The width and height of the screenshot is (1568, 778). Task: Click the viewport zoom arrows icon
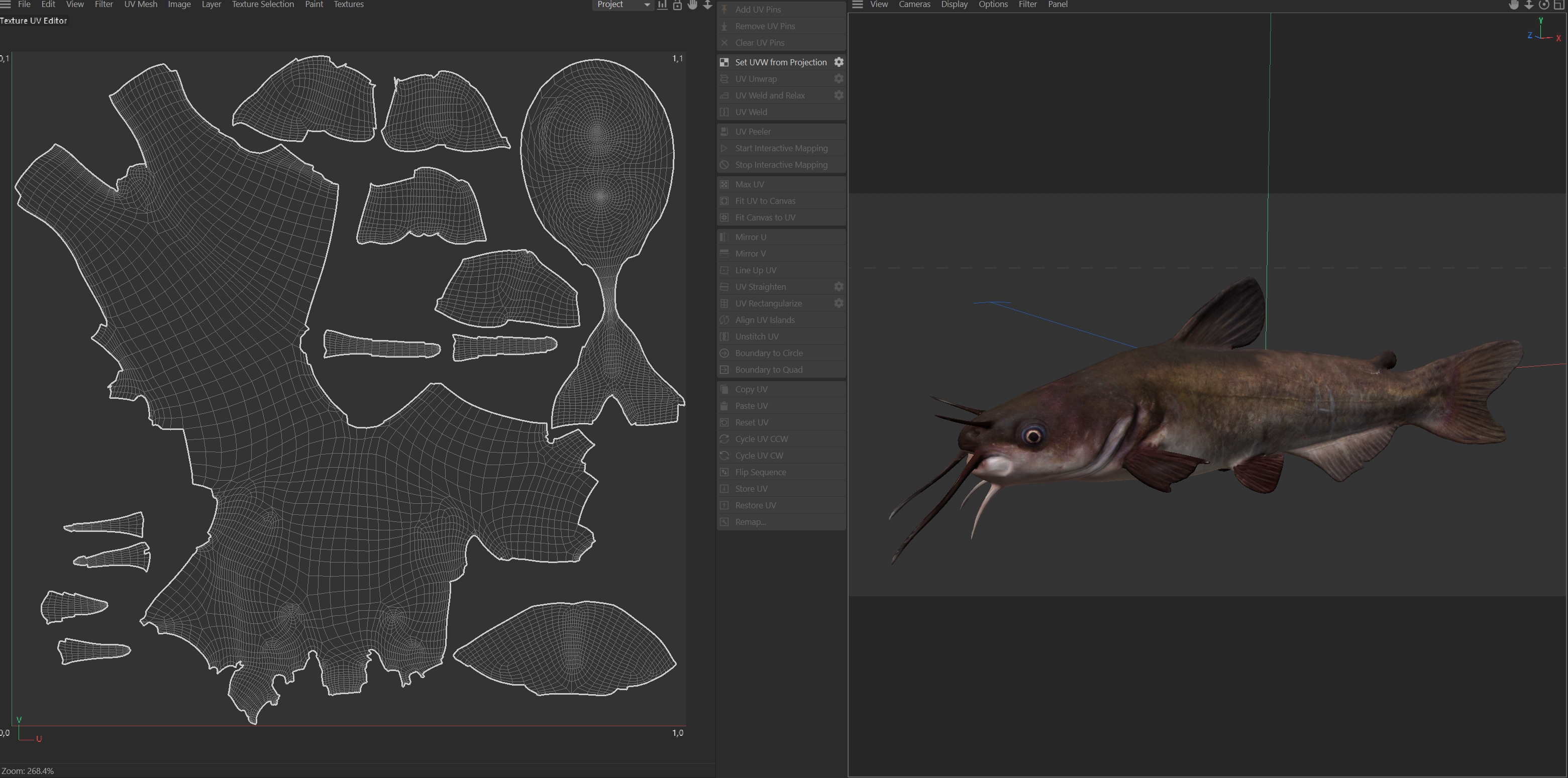pos(1529,5)
